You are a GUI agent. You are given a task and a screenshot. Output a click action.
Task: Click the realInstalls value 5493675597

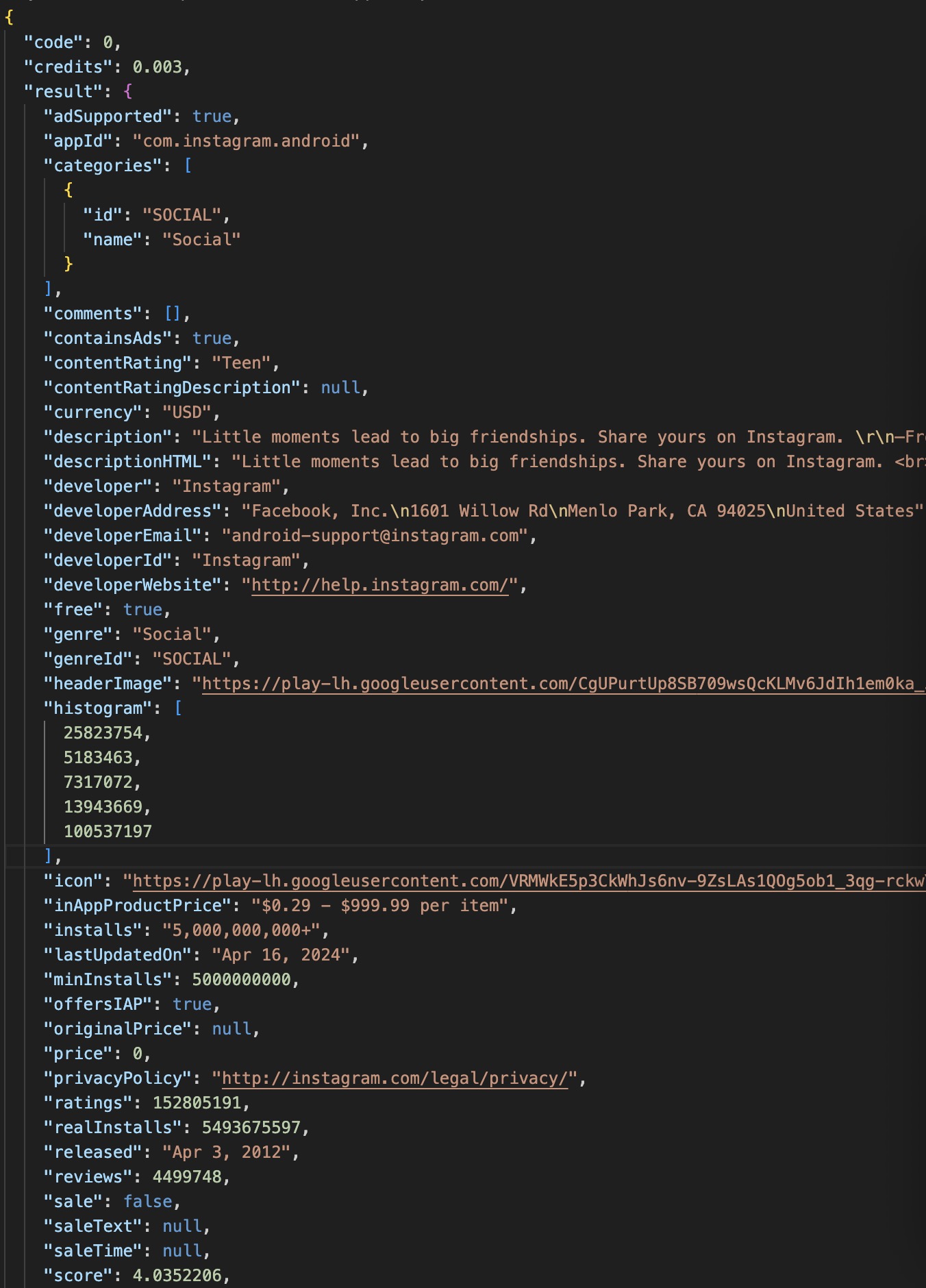point(251,1128)
